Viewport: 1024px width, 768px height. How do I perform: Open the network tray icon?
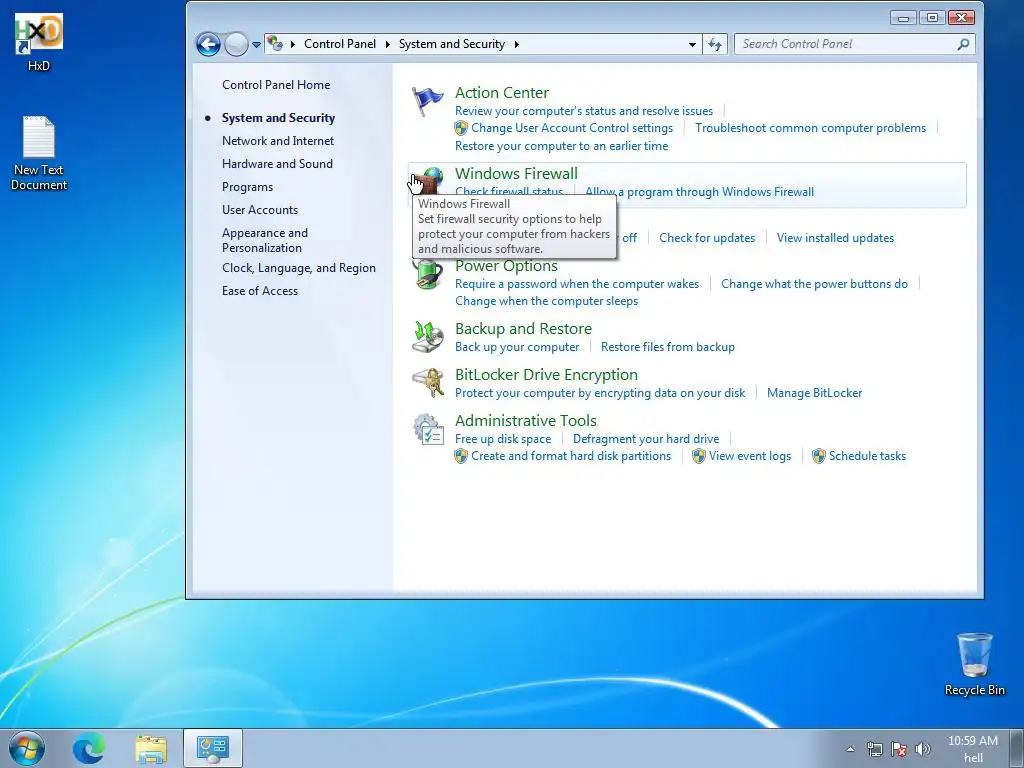[x=874, y=749]
